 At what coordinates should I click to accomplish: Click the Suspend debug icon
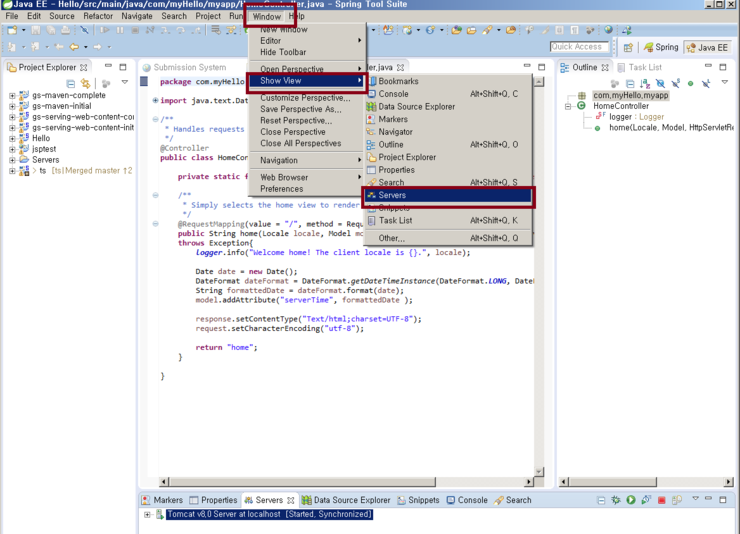(120, 30)
